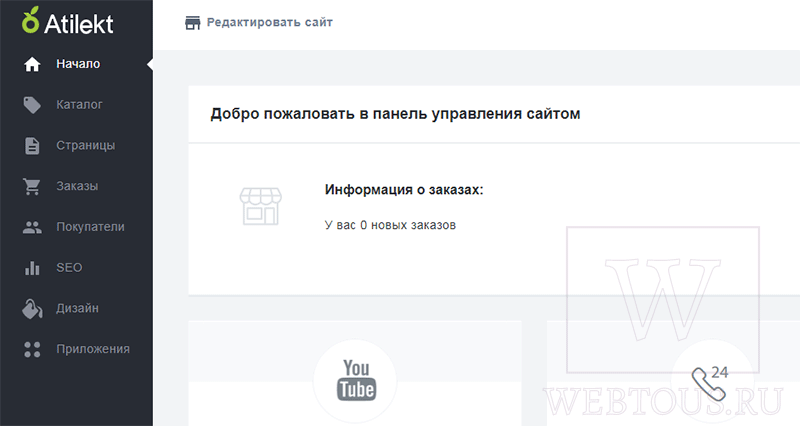Click the paint bucket icon beside Дизайн
The image size is (800, 426).
[32, 309]
